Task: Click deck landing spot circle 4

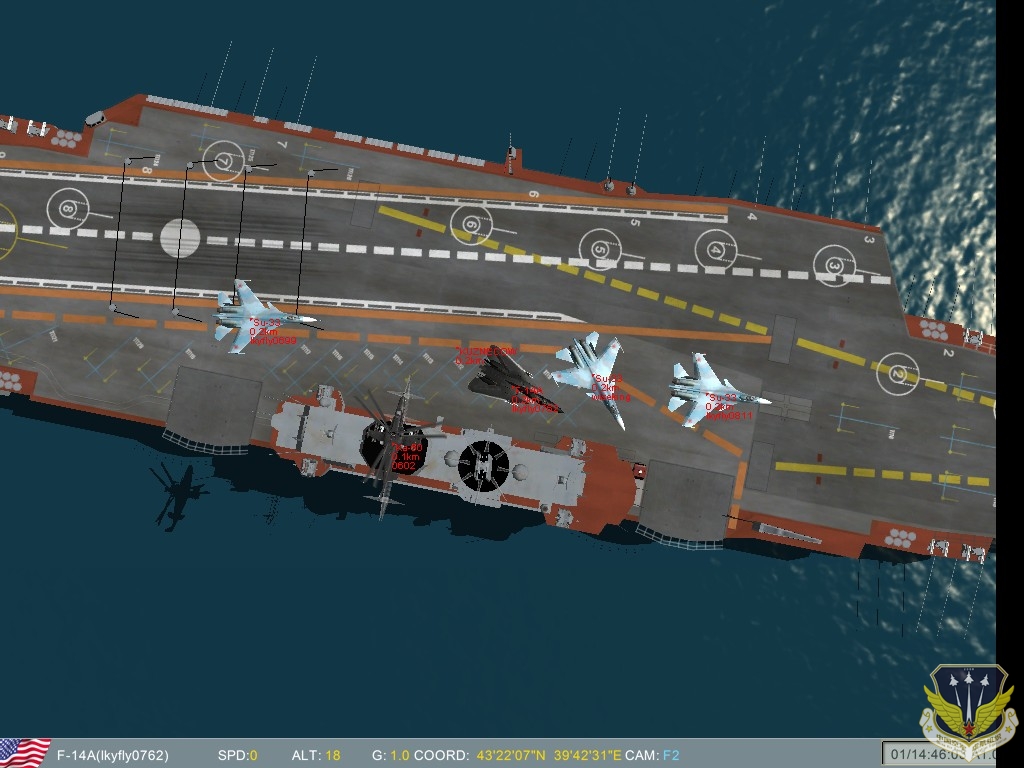Action: coord(715,250)
